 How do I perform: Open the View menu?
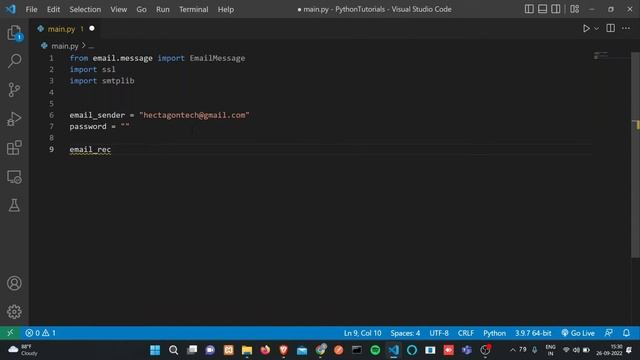click(x=118, y=9)
